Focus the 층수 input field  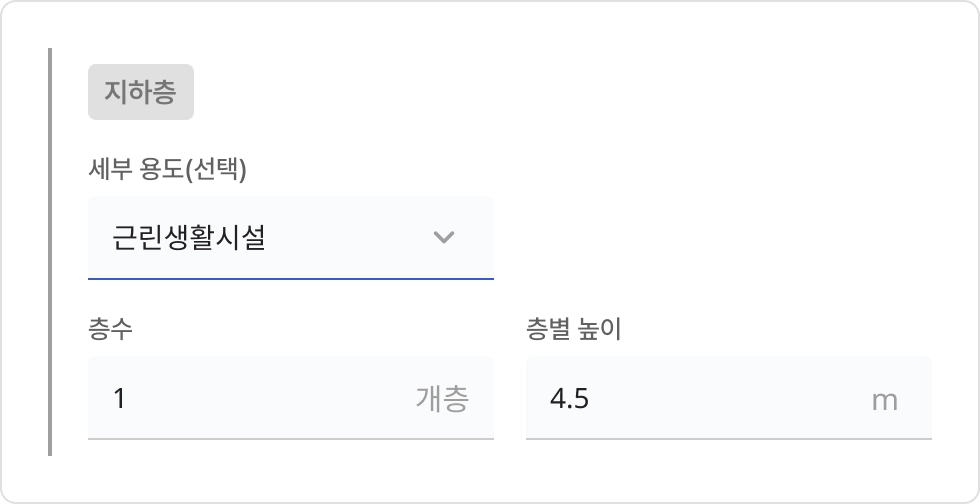coord(250,399)
